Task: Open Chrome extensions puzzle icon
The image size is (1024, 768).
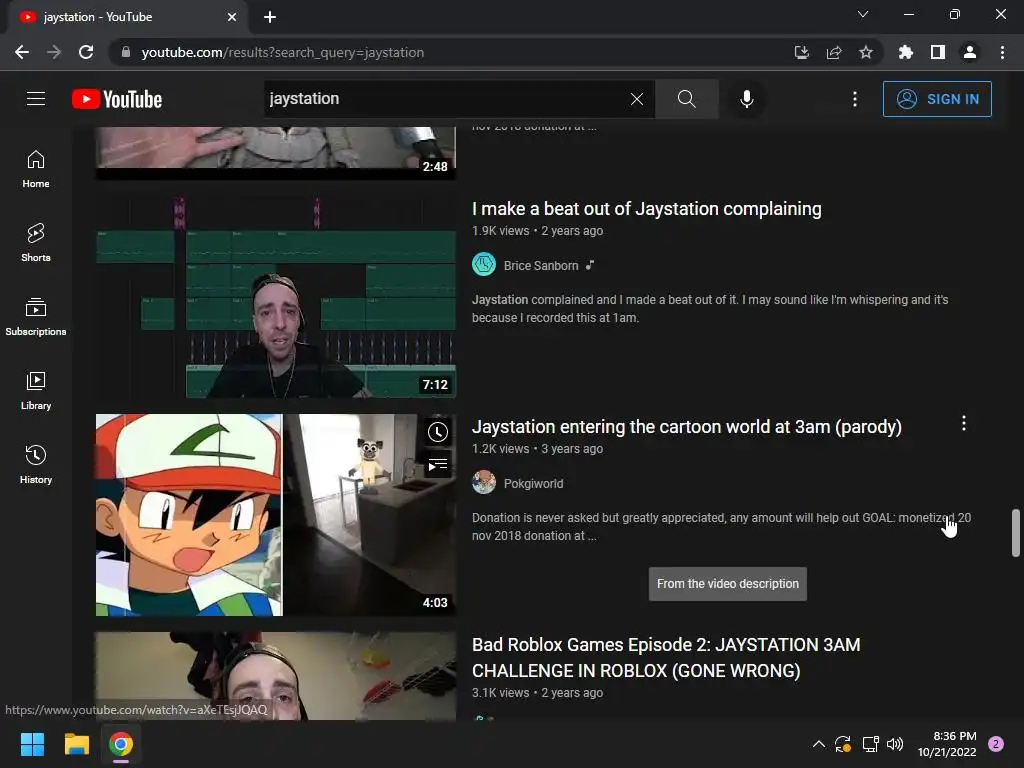Action: 906,52
